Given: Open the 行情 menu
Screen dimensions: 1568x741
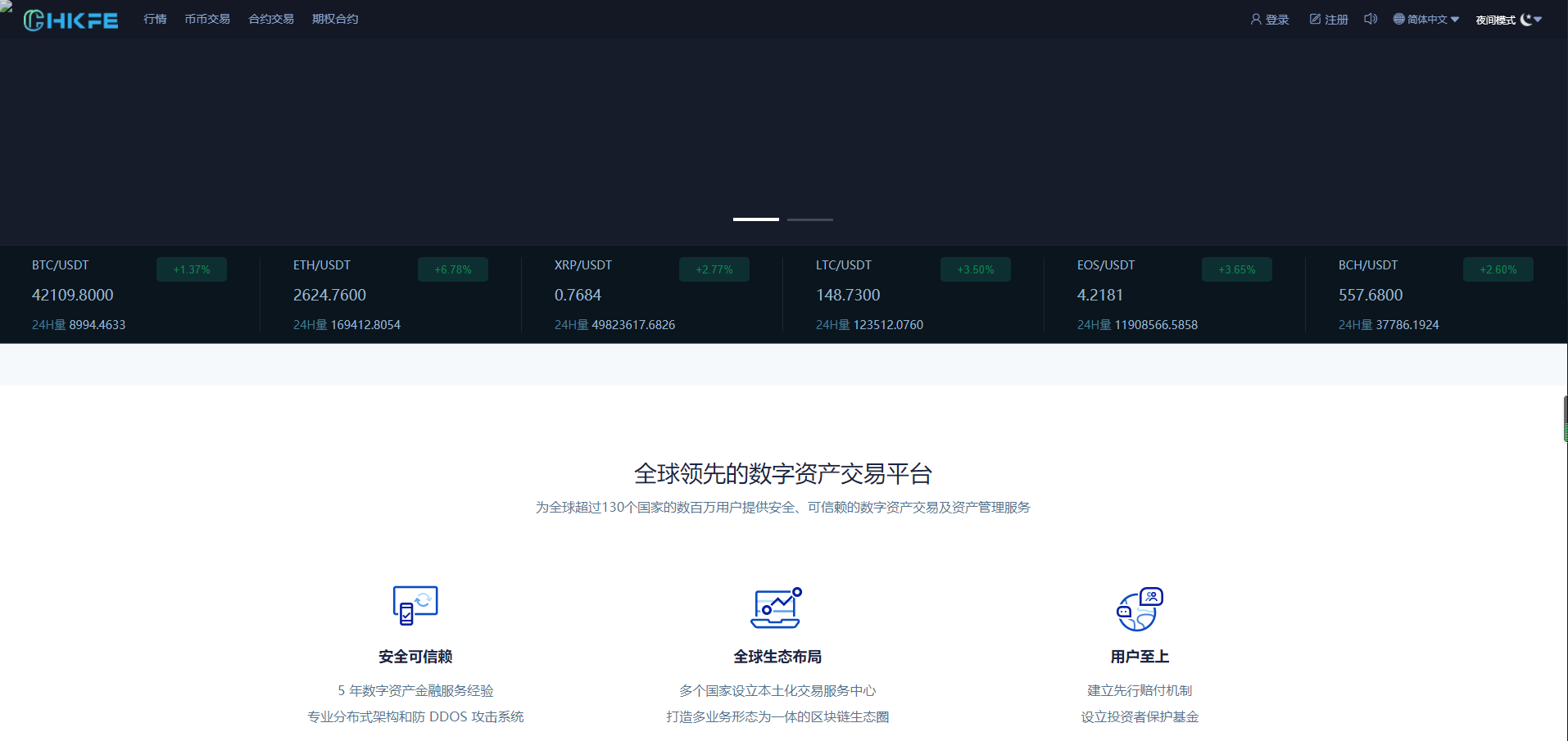Looking at the screenshot, I should point(154,18).
